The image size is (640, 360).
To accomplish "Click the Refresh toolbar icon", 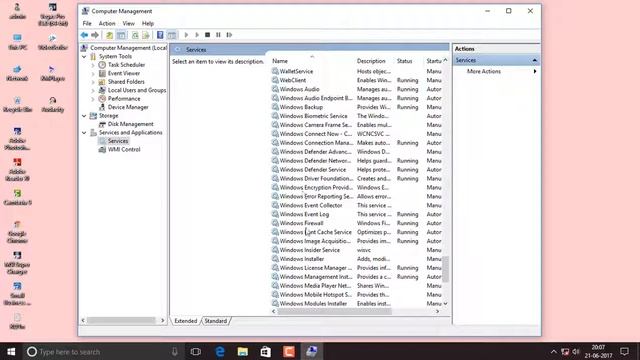I will tap(135, 35).
